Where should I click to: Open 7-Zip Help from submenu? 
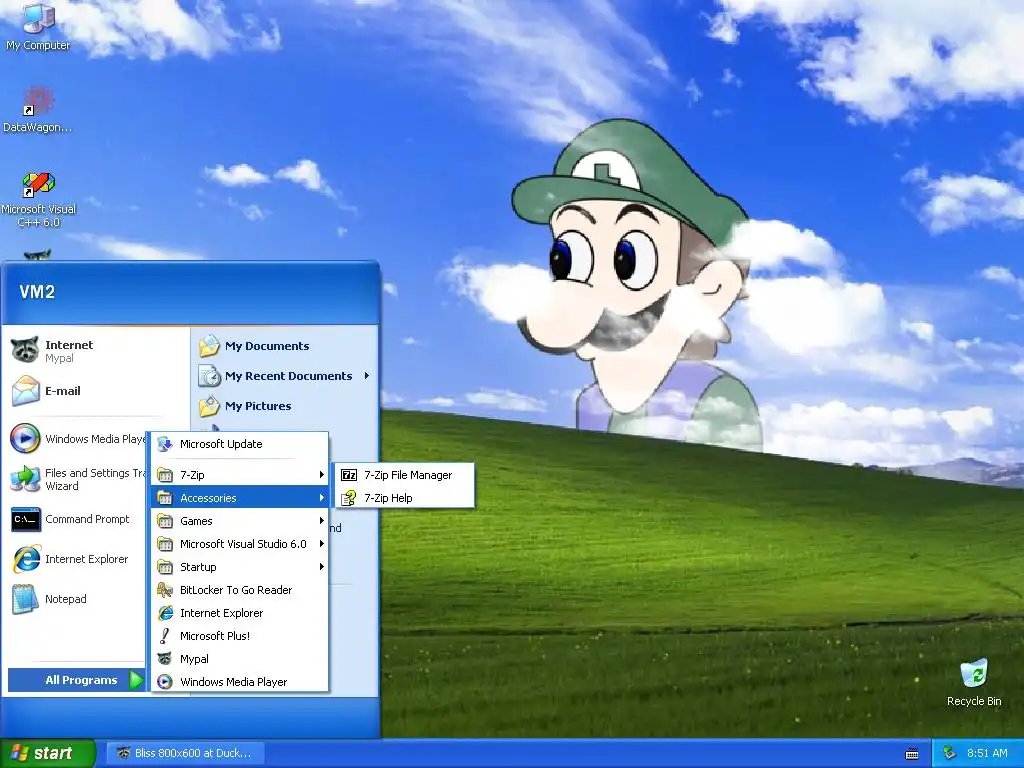(x=404, y=498)
